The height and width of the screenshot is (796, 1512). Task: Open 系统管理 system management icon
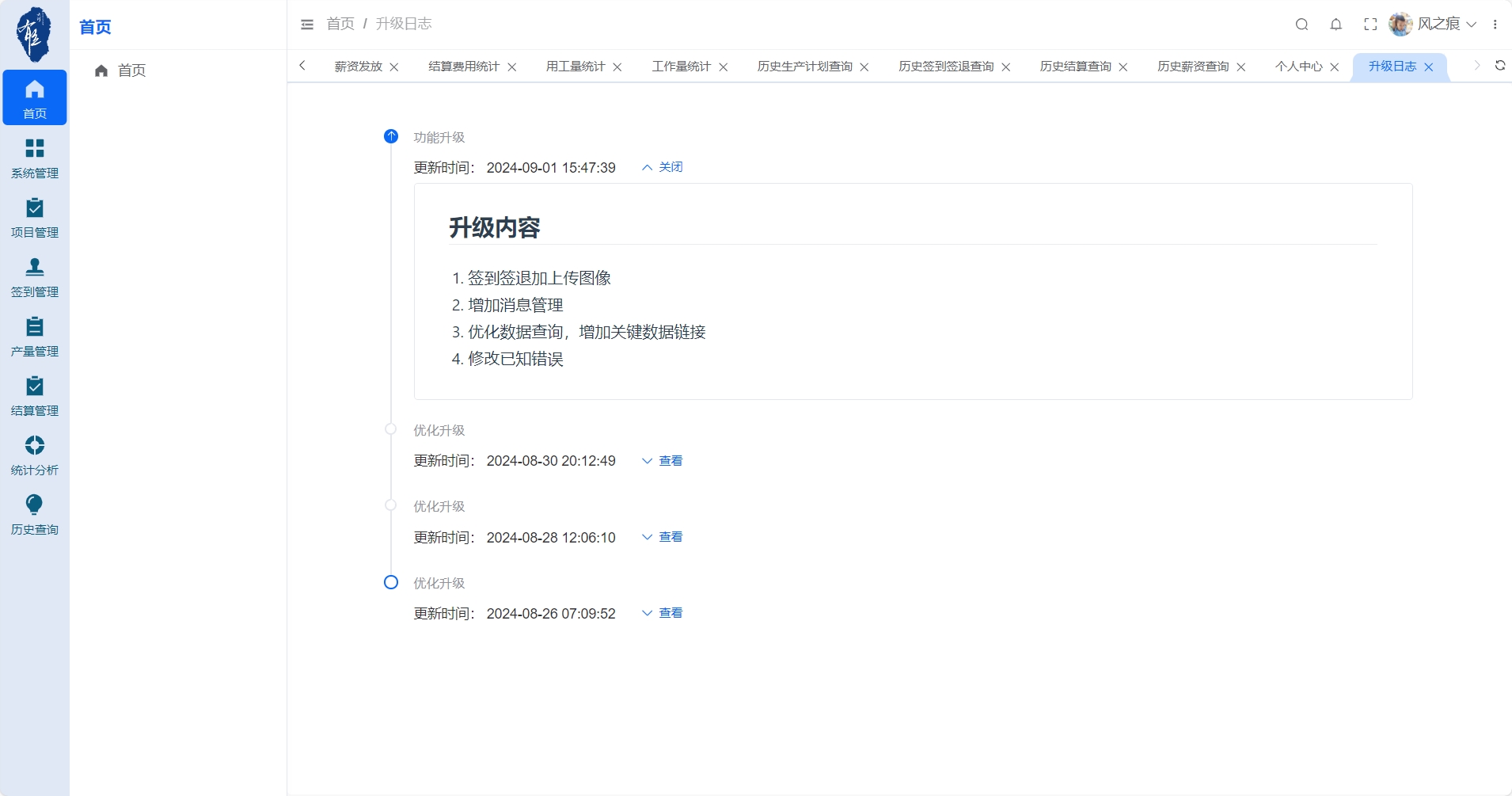(x=35, y=158)
